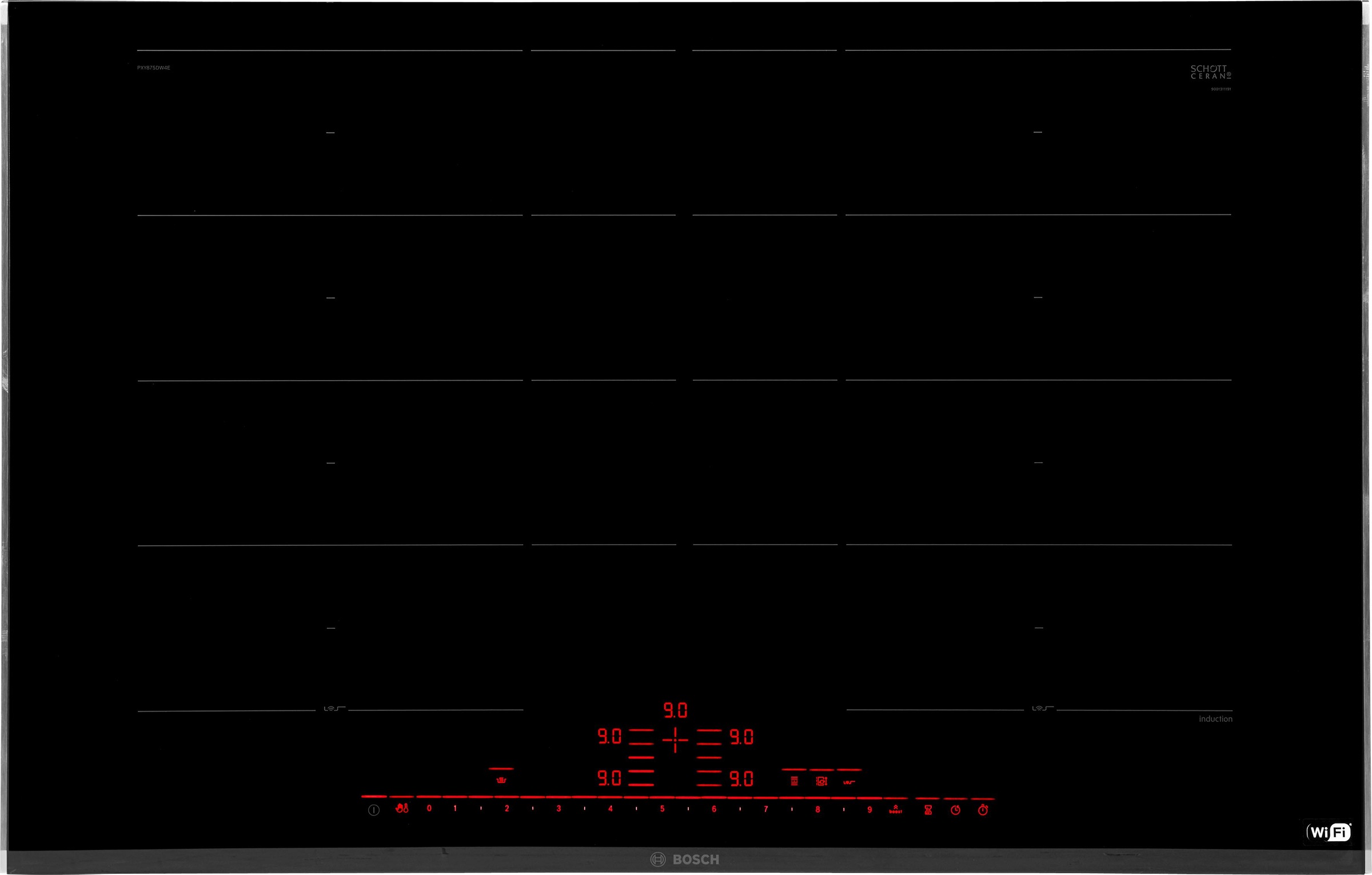Set power level 5 on slider
This screenshot has height=875, width=1372.
[662, 808]
